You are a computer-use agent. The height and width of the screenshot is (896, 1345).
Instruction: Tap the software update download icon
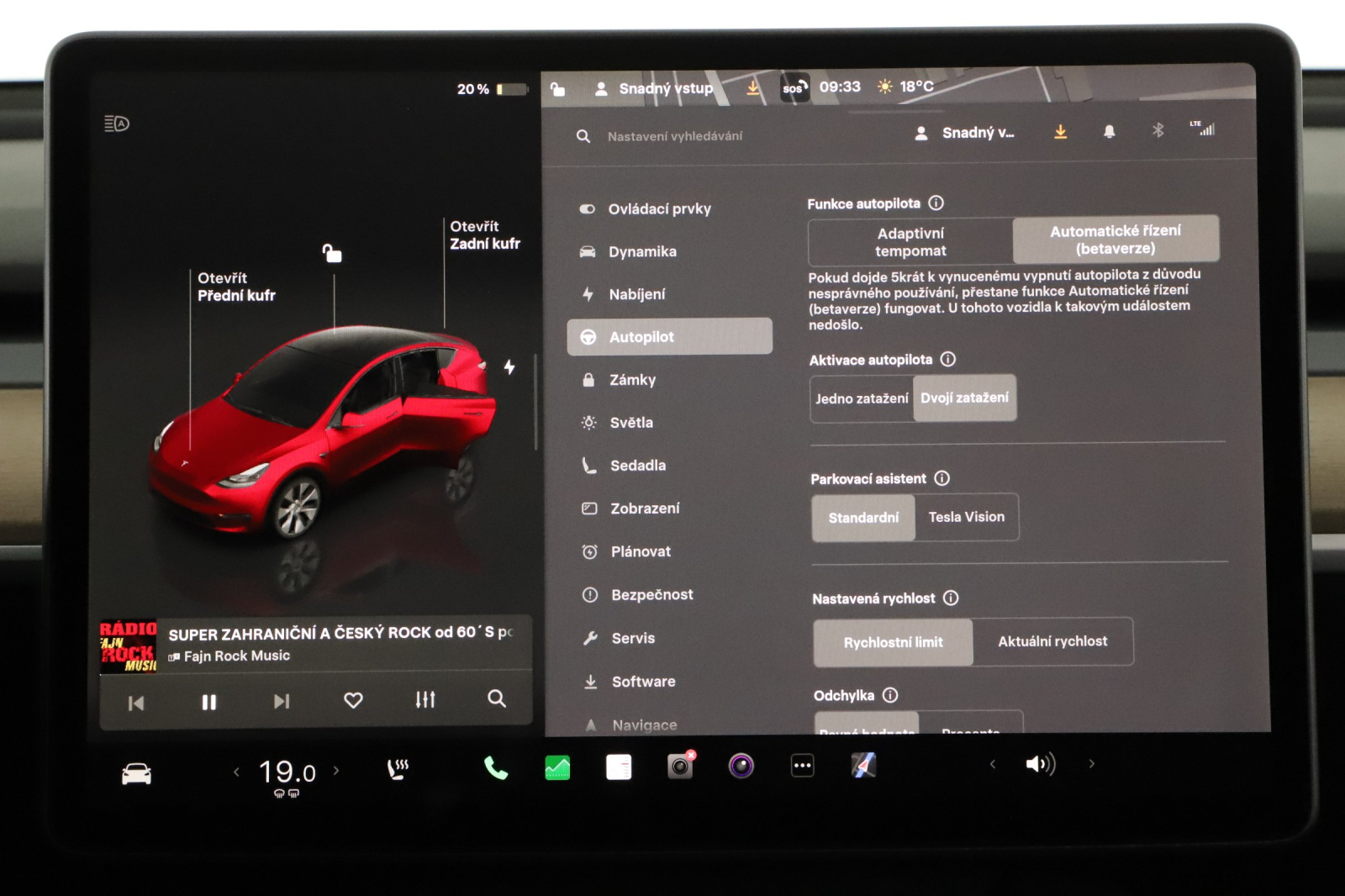[x=1061, y=131]
